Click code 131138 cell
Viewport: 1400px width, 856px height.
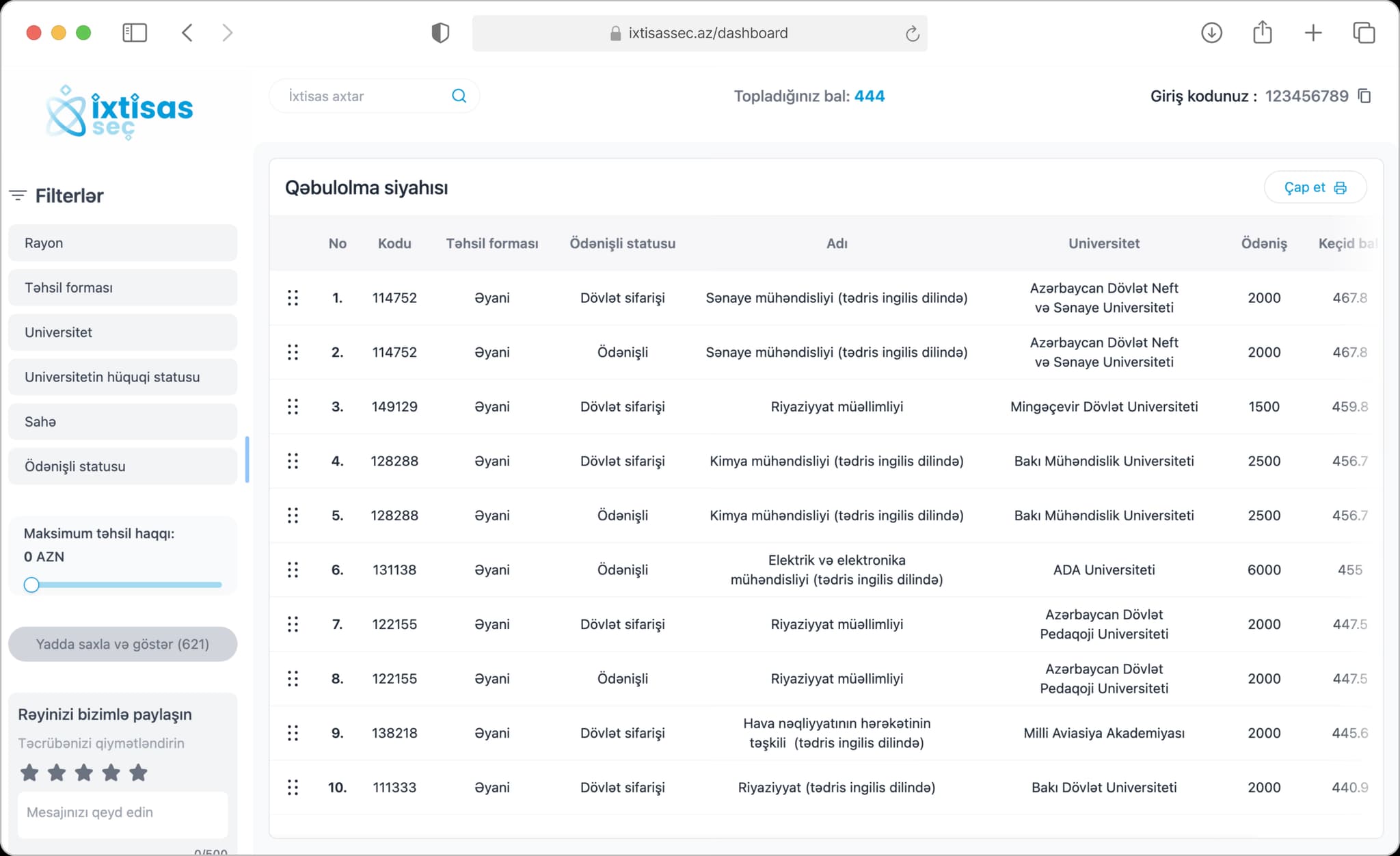394,570
